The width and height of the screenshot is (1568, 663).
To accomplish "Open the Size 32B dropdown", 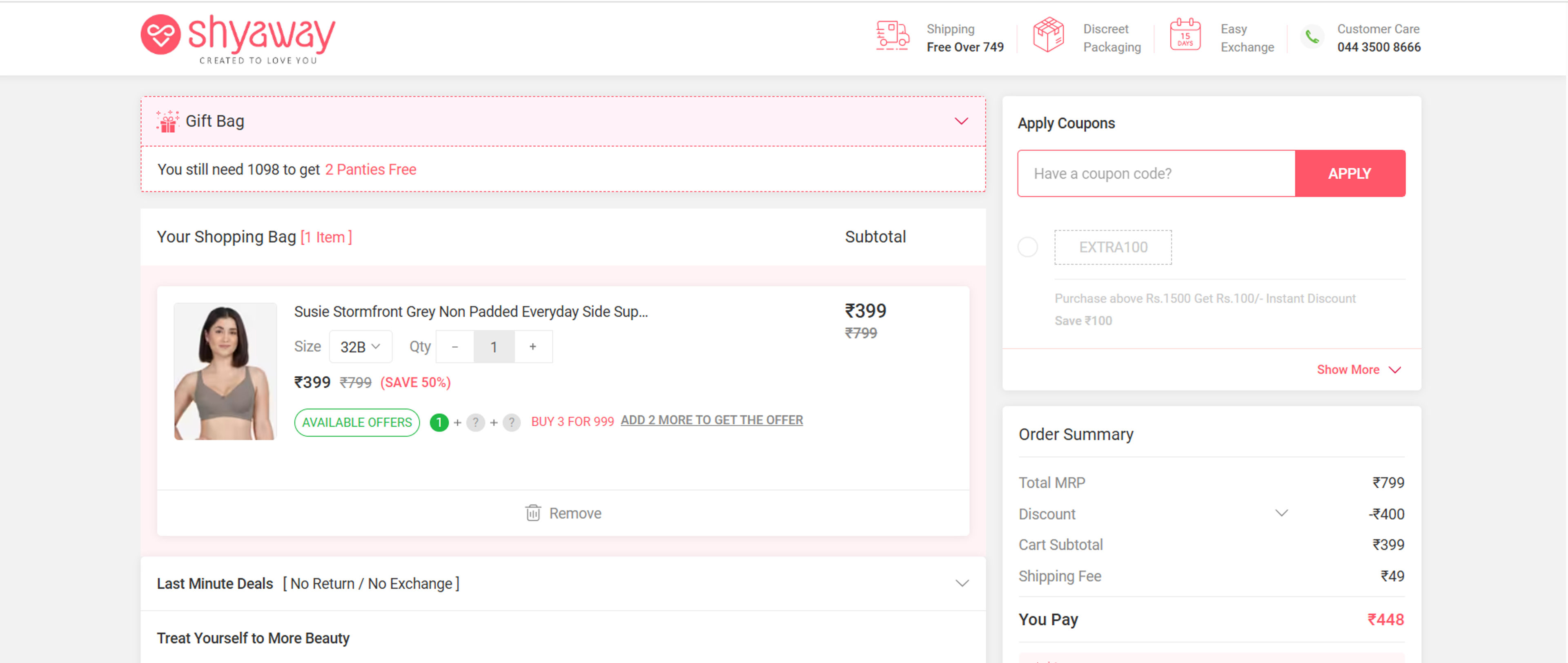I will (x=360, y=346).
